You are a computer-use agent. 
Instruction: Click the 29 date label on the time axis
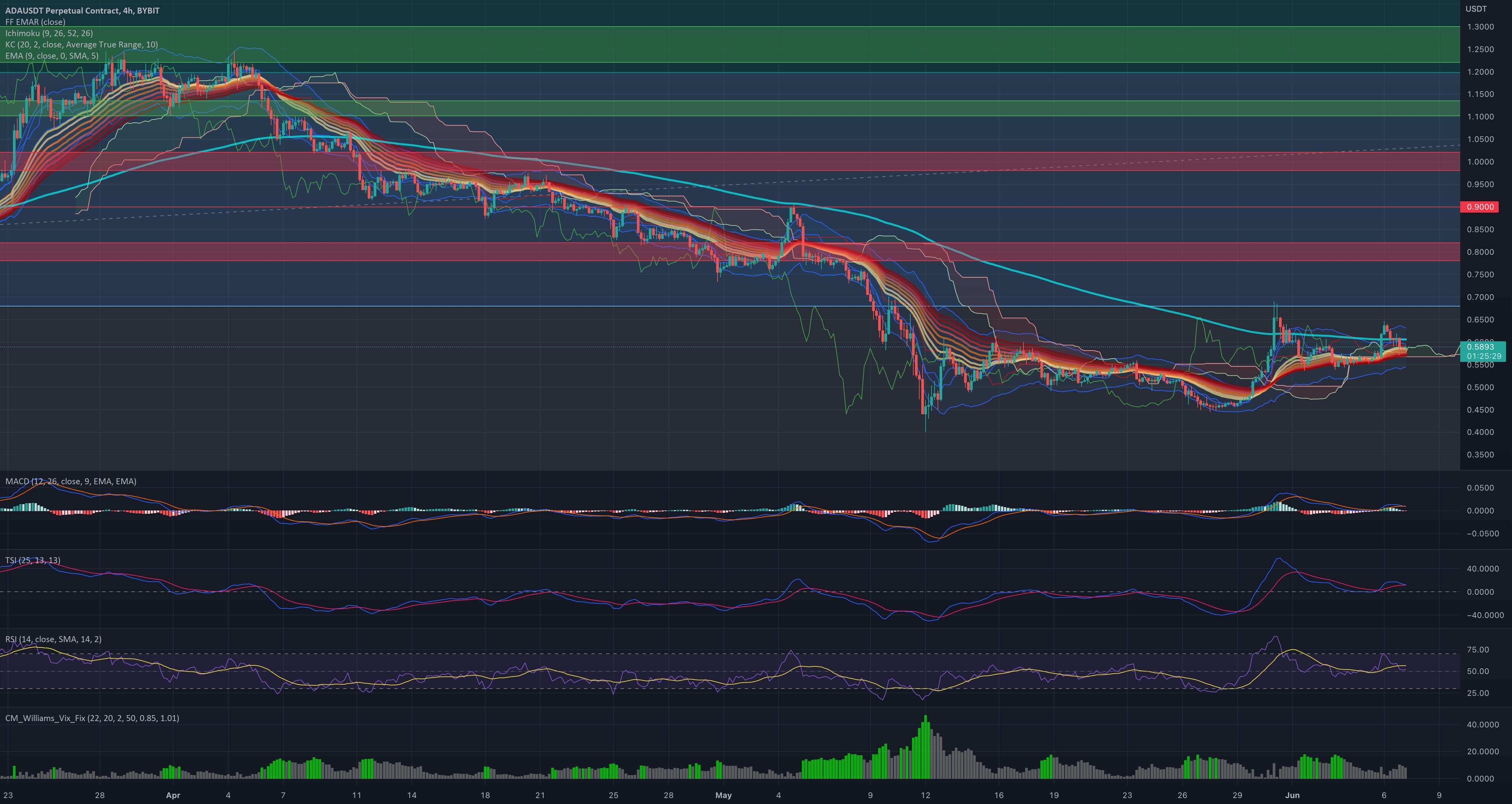point(1237,796)
